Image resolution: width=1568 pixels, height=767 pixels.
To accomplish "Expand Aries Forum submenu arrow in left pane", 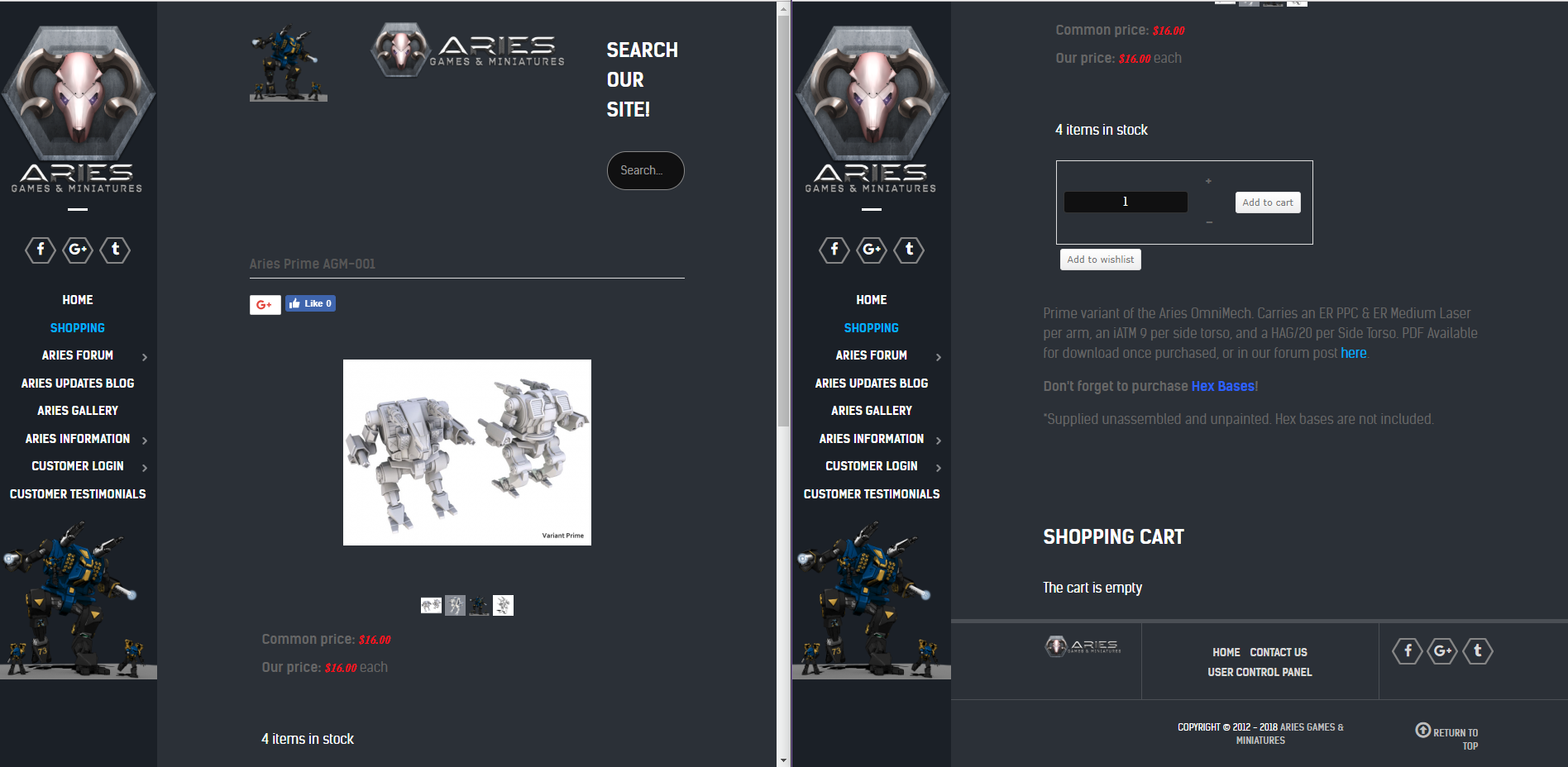I will click(x=145, y=357).
